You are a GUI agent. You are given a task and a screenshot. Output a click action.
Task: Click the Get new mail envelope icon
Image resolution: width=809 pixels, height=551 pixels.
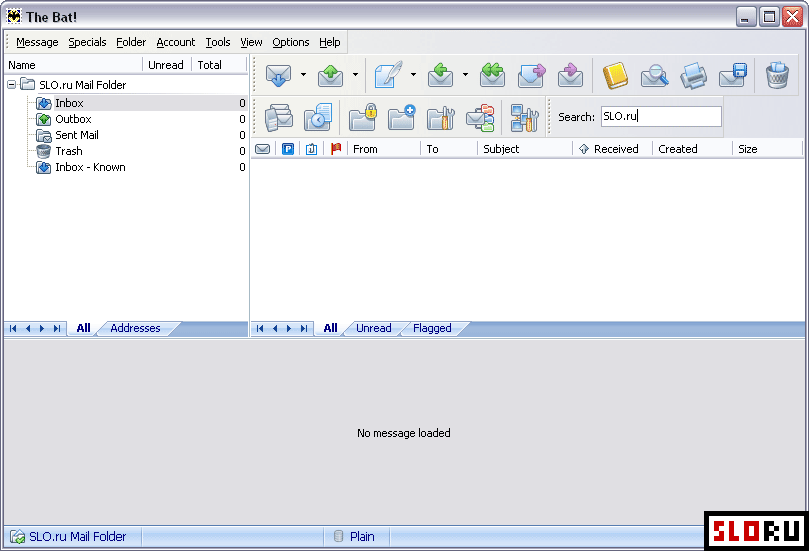tap(279, 75)
